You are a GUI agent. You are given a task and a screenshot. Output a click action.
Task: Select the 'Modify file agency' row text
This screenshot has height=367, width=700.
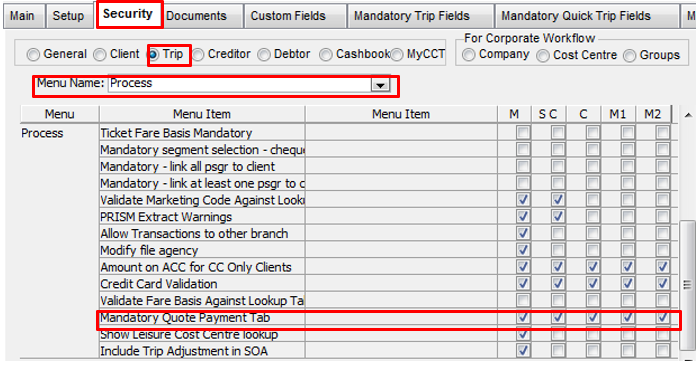149,250
